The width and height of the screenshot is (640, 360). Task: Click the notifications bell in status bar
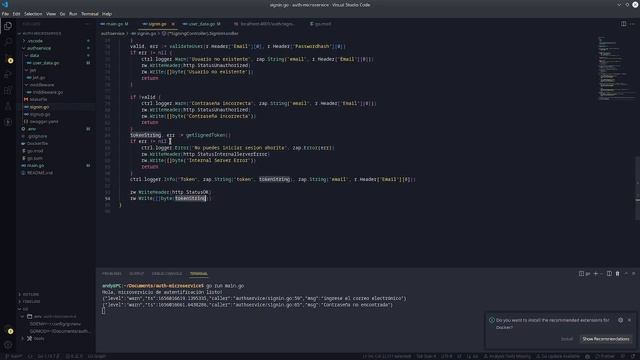[x=634, y=356]
